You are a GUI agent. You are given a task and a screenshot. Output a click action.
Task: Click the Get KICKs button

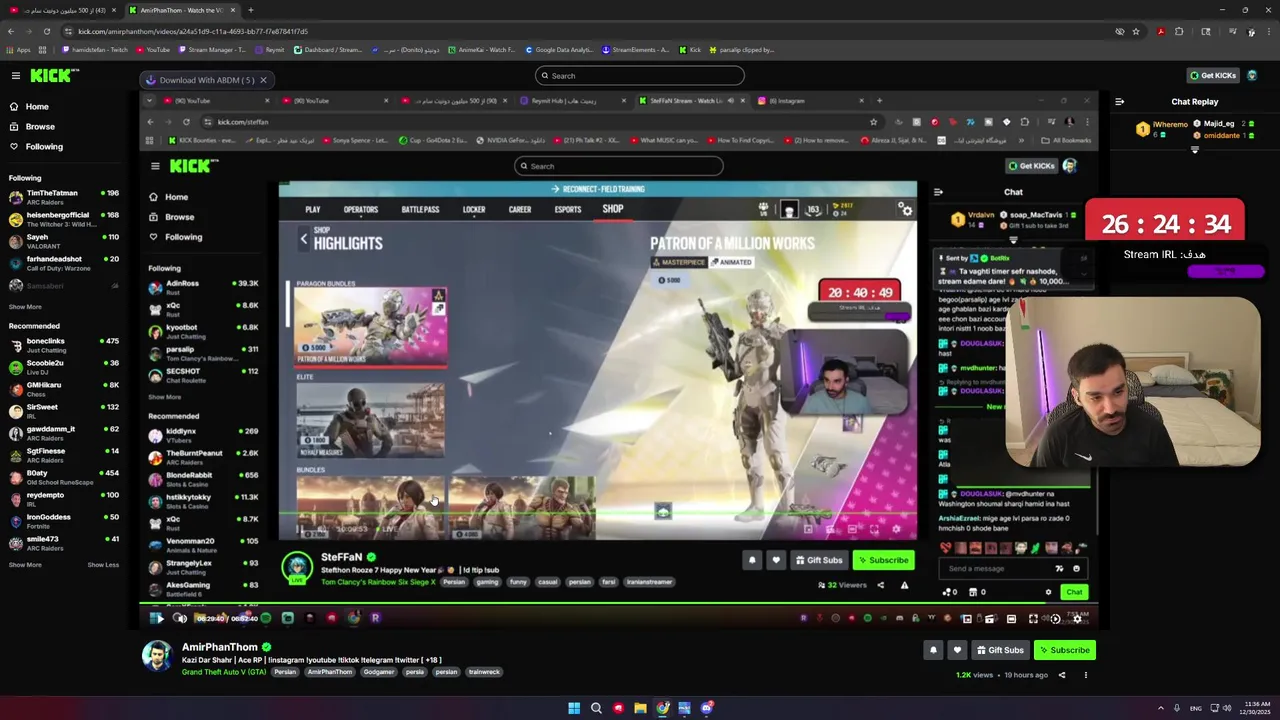(x=1213, y=76)
